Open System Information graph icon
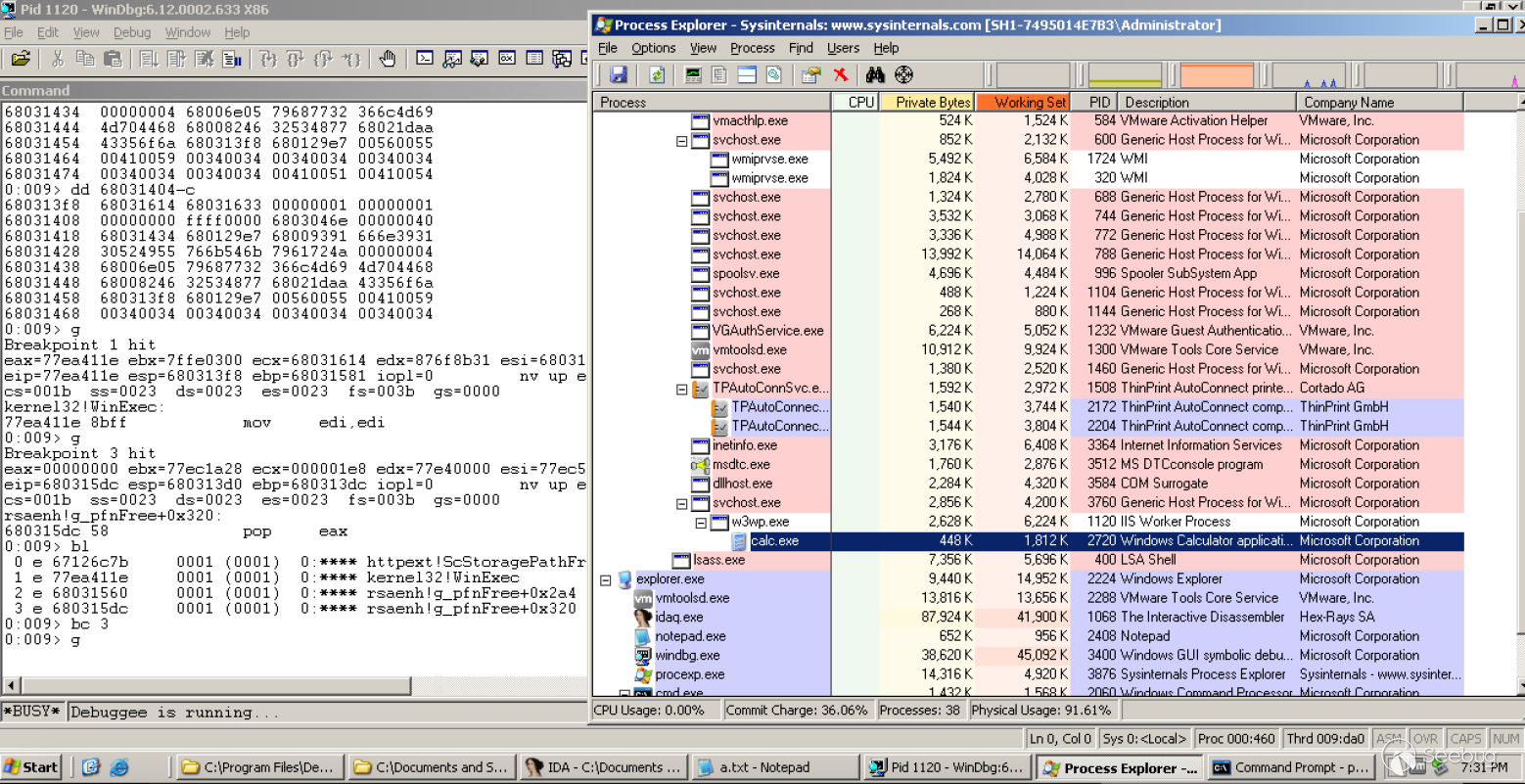 693,75
